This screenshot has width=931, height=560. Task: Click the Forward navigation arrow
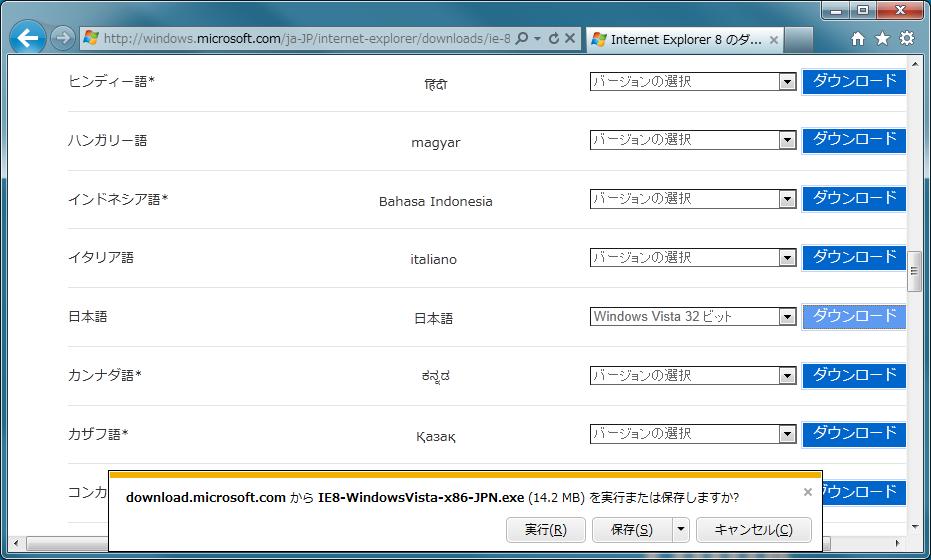(62, 38)
